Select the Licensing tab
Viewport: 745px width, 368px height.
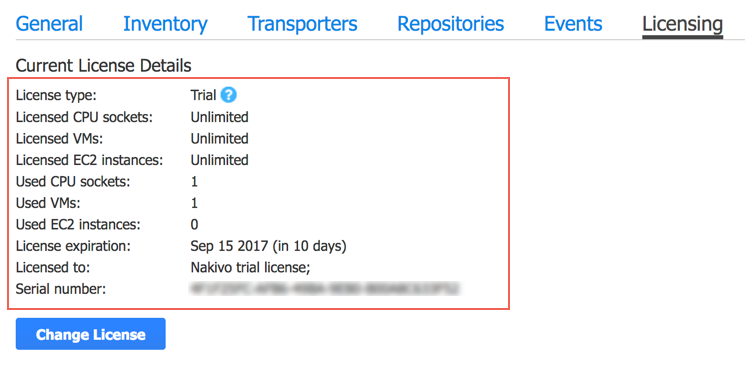click(682, 24)
